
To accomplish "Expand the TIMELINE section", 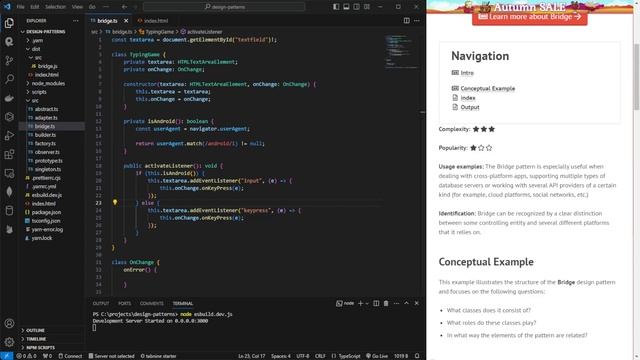I will tap(36, 339).
